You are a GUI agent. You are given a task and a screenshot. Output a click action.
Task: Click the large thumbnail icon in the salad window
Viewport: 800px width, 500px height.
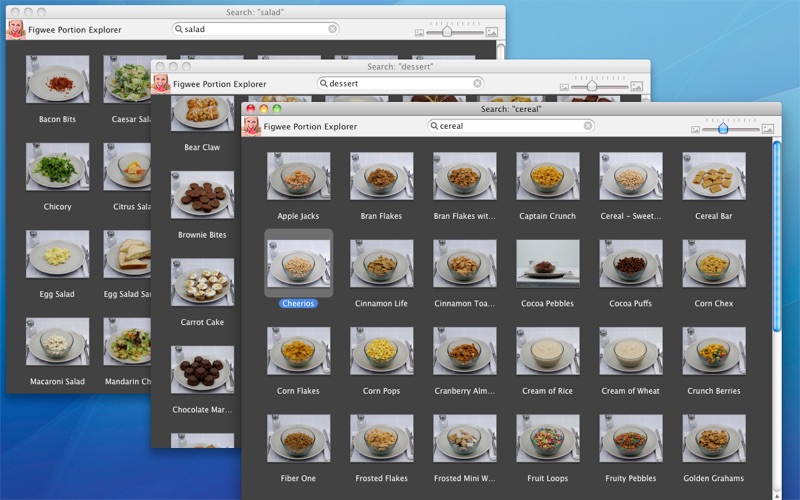(491, 32)
